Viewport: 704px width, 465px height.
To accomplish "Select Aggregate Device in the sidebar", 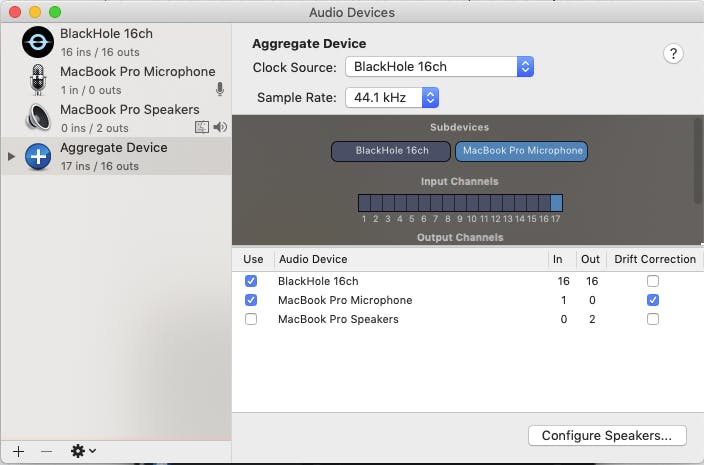I will [x=117, y=156].
